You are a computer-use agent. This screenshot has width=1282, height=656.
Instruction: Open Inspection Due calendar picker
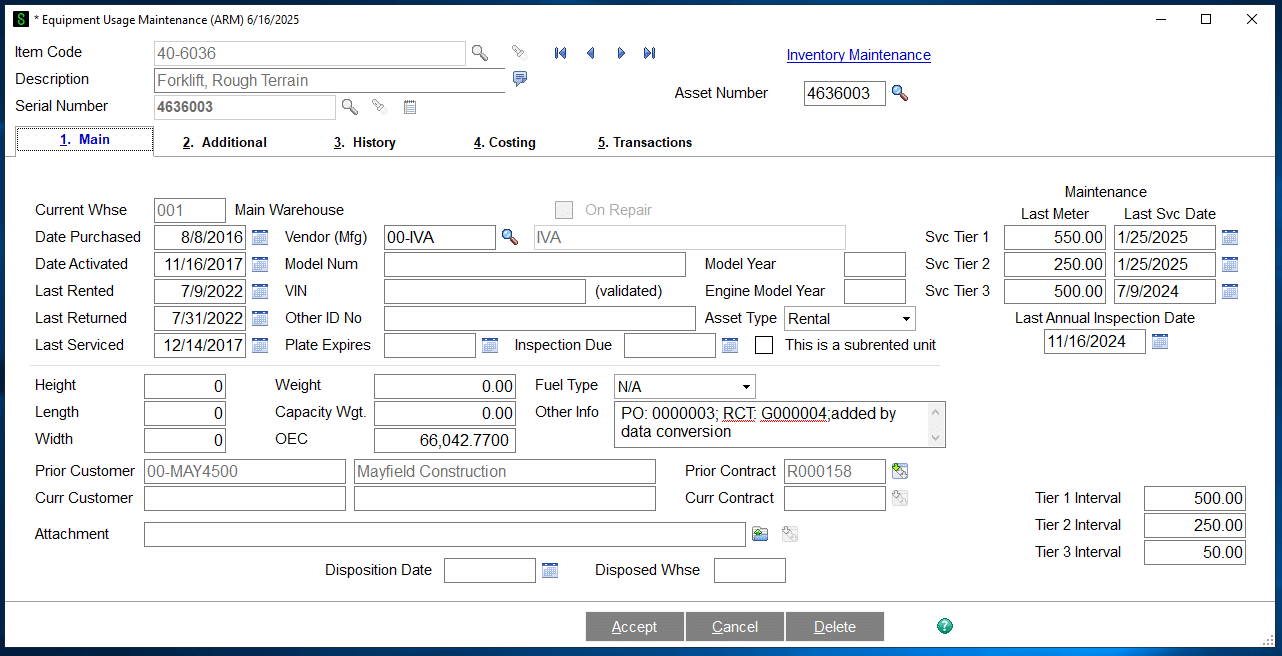tap(730, 345)
